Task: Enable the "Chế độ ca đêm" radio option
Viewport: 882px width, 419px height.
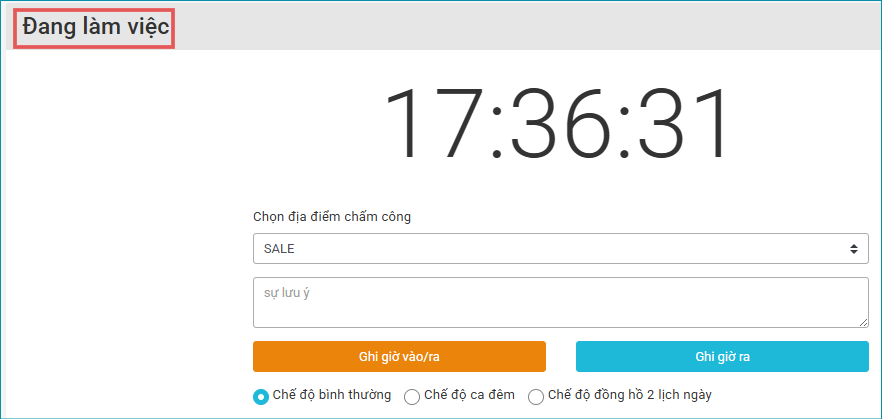Action: click(x=412, y=396)
